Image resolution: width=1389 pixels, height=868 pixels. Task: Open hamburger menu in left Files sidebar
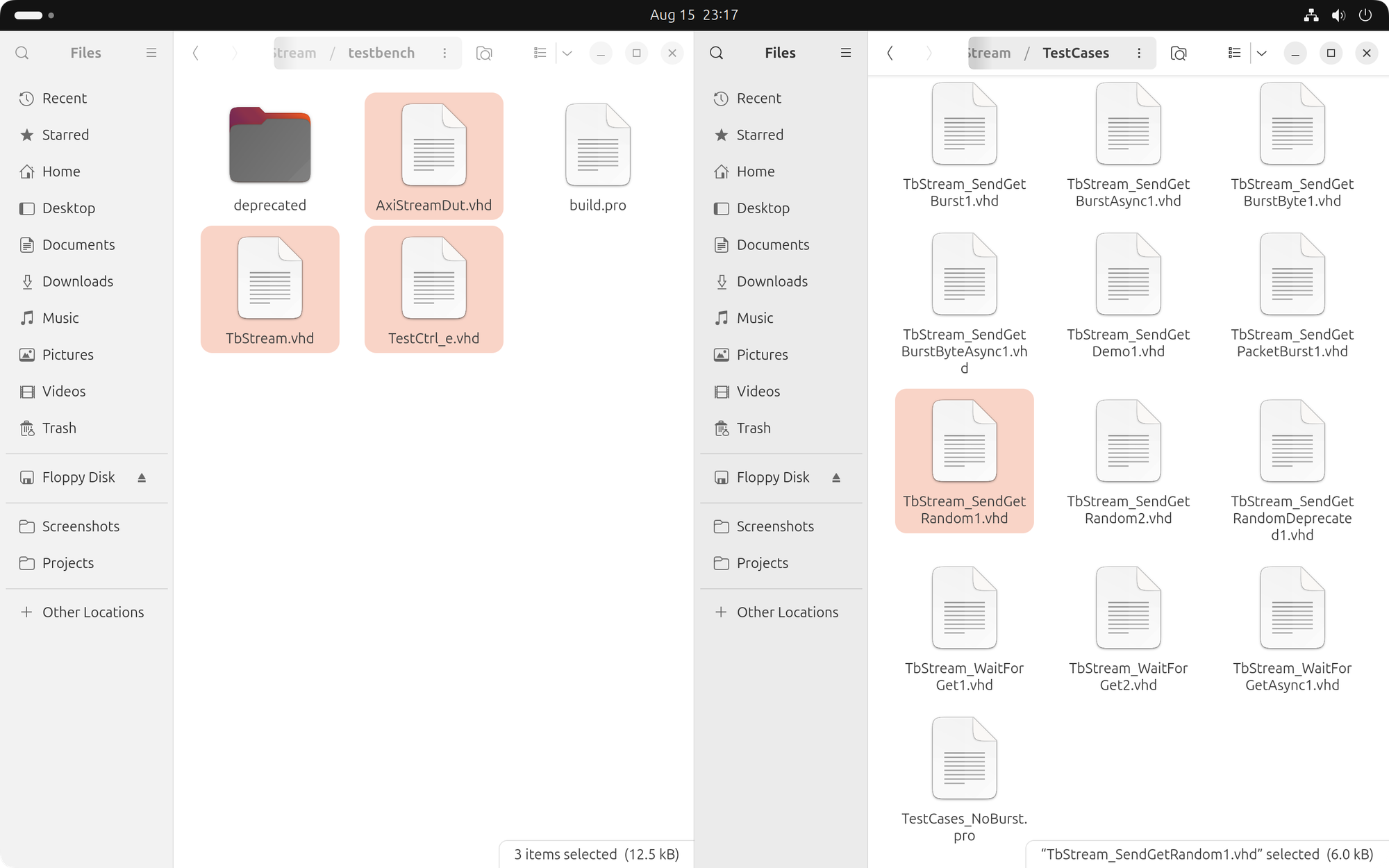click(151, 53)
